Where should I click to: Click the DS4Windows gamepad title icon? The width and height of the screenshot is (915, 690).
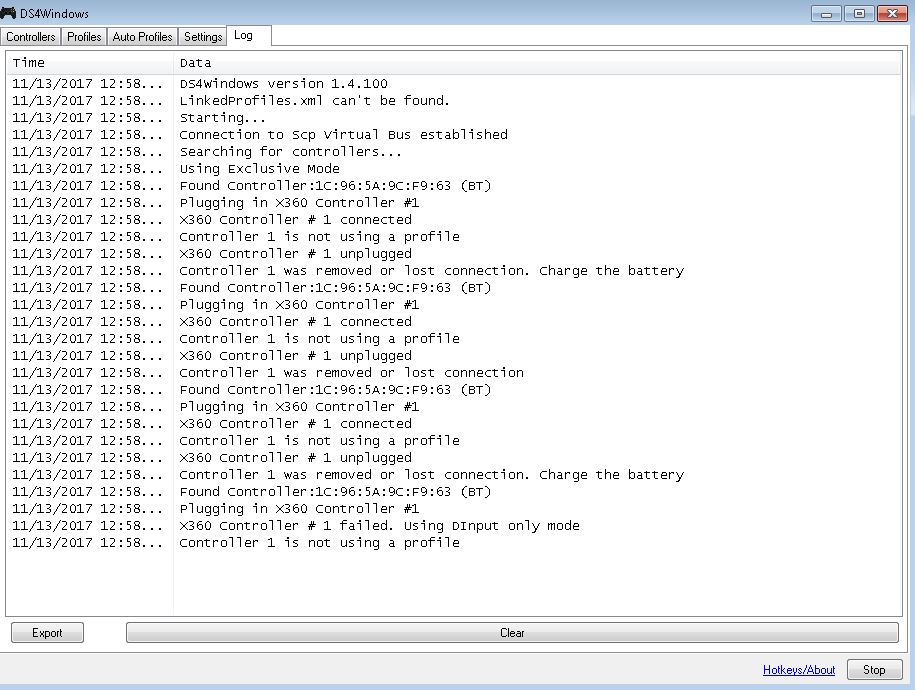click(8, 12)
